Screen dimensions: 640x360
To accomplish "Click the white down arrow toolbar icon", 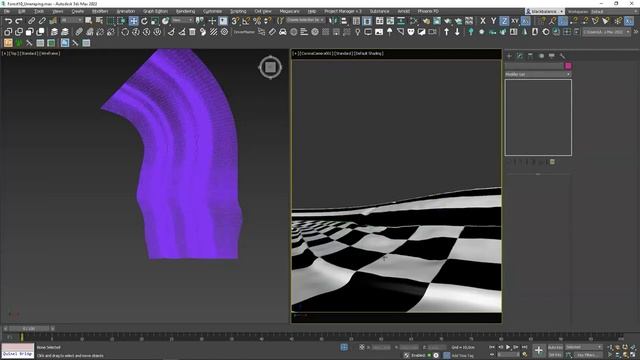I will click(457, 32).
